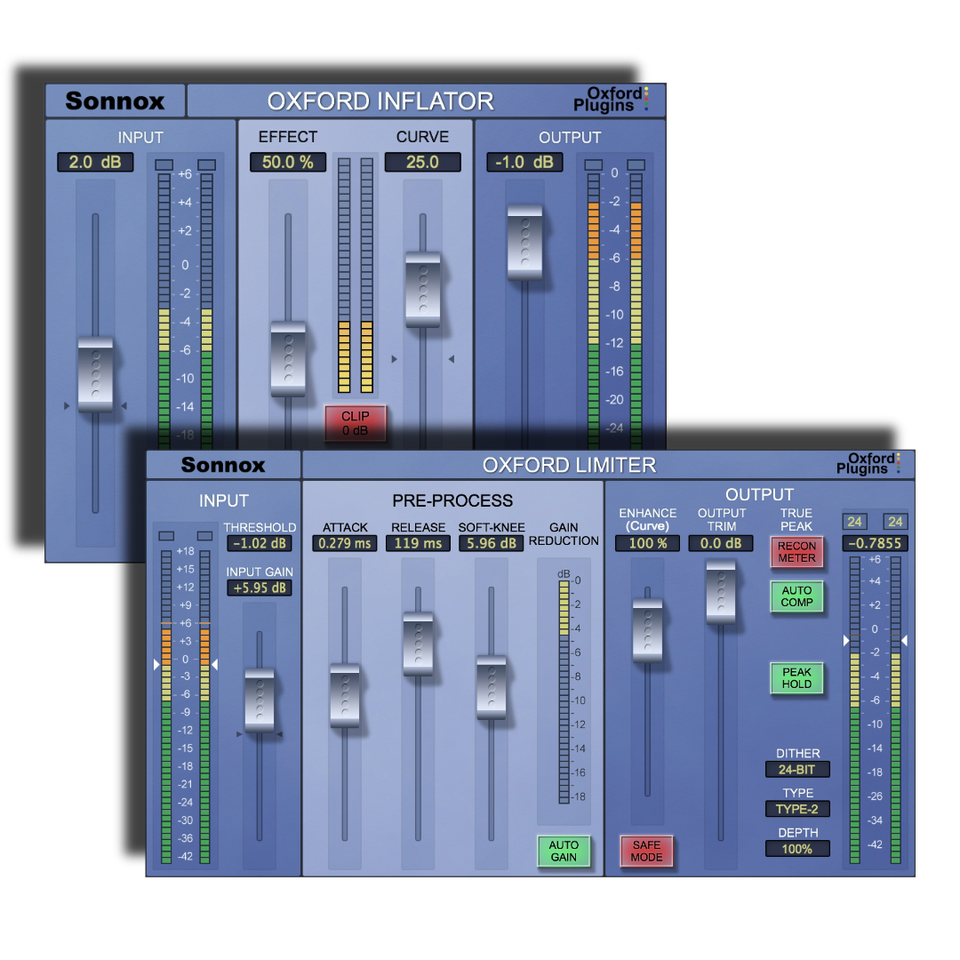This screenshot has height=960, width=960.
Task: Toggle the AUTO GAIN button
Action: (x=564, y=851)
